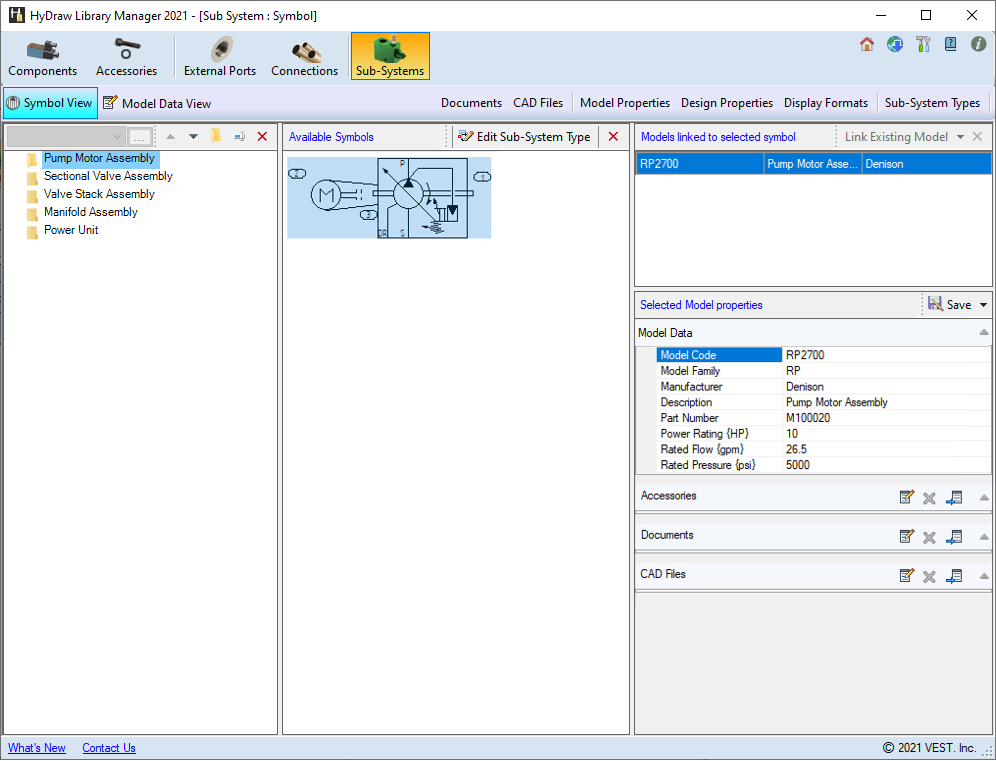The height and width of the screenshot is (761, 996).
Task: Select the Sub-Systems section
Action: pyautogui.click(x=390, y=57)
